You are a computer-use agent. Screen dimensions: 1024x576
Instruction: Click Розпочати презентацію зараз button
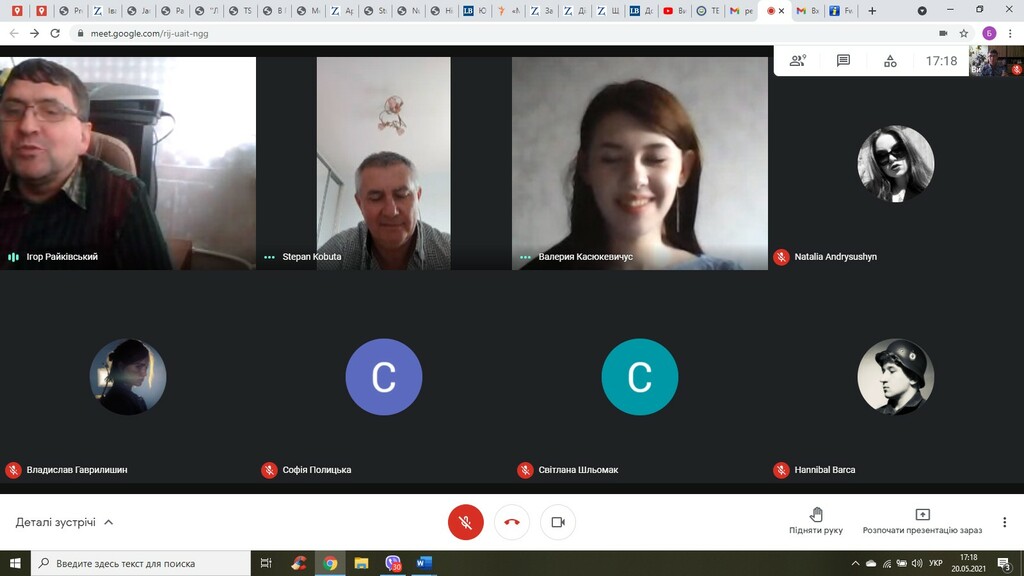[922, 521]
